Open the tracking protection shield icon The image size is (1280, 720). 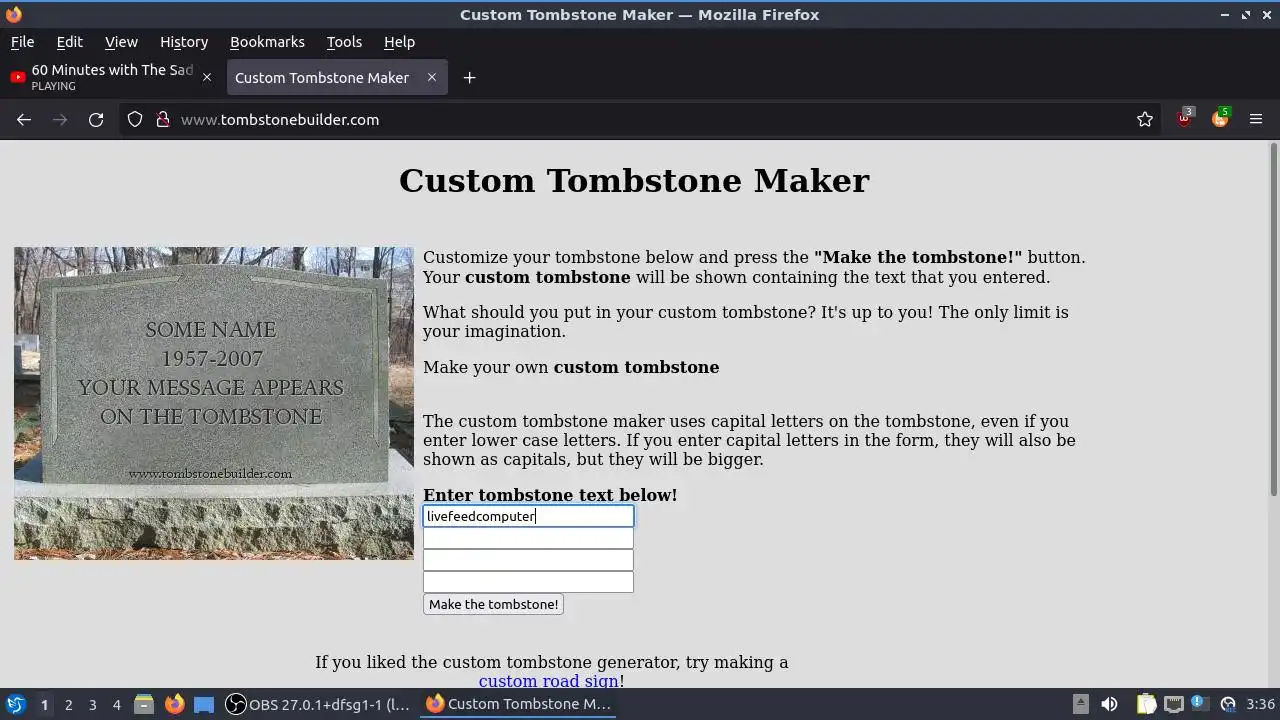135,120
